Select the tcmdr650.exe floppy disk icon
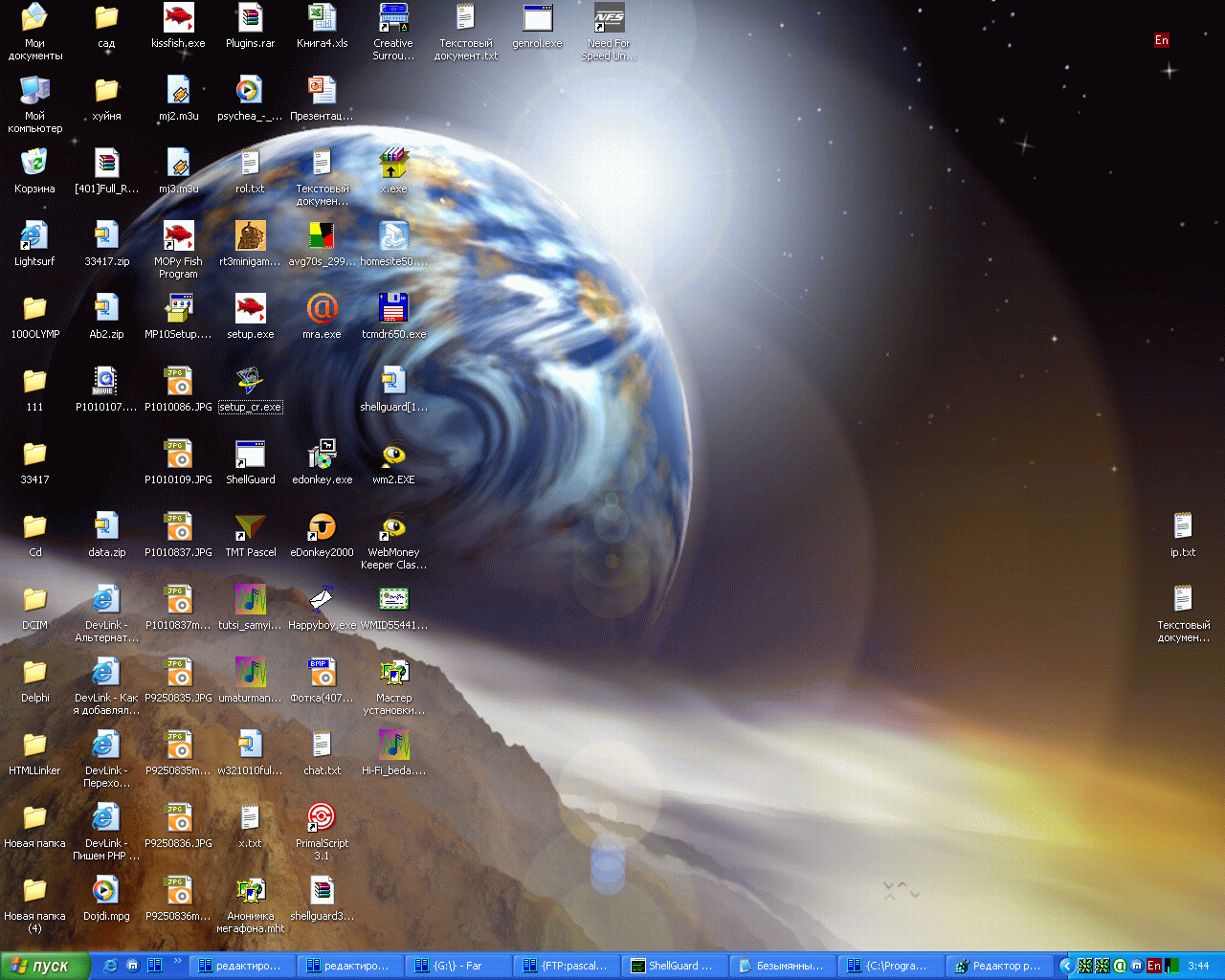This screenshot has height=980, width=1225. 393,309
